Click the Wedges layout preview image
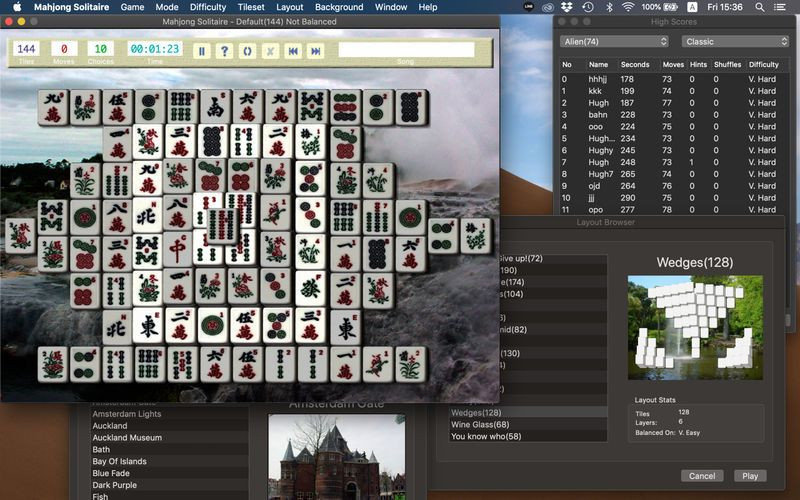The height and width of the screenshot is (500, 800). (x=695, y=328)
